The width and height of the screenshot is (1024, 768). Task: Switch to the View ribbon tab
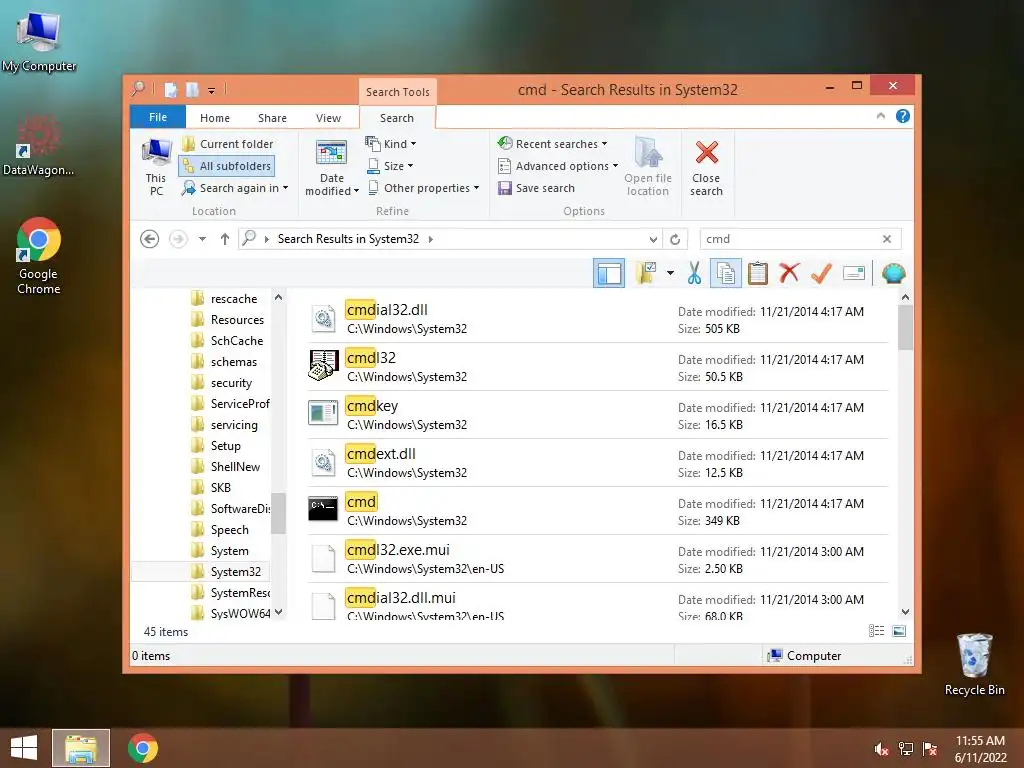(328, 118)
